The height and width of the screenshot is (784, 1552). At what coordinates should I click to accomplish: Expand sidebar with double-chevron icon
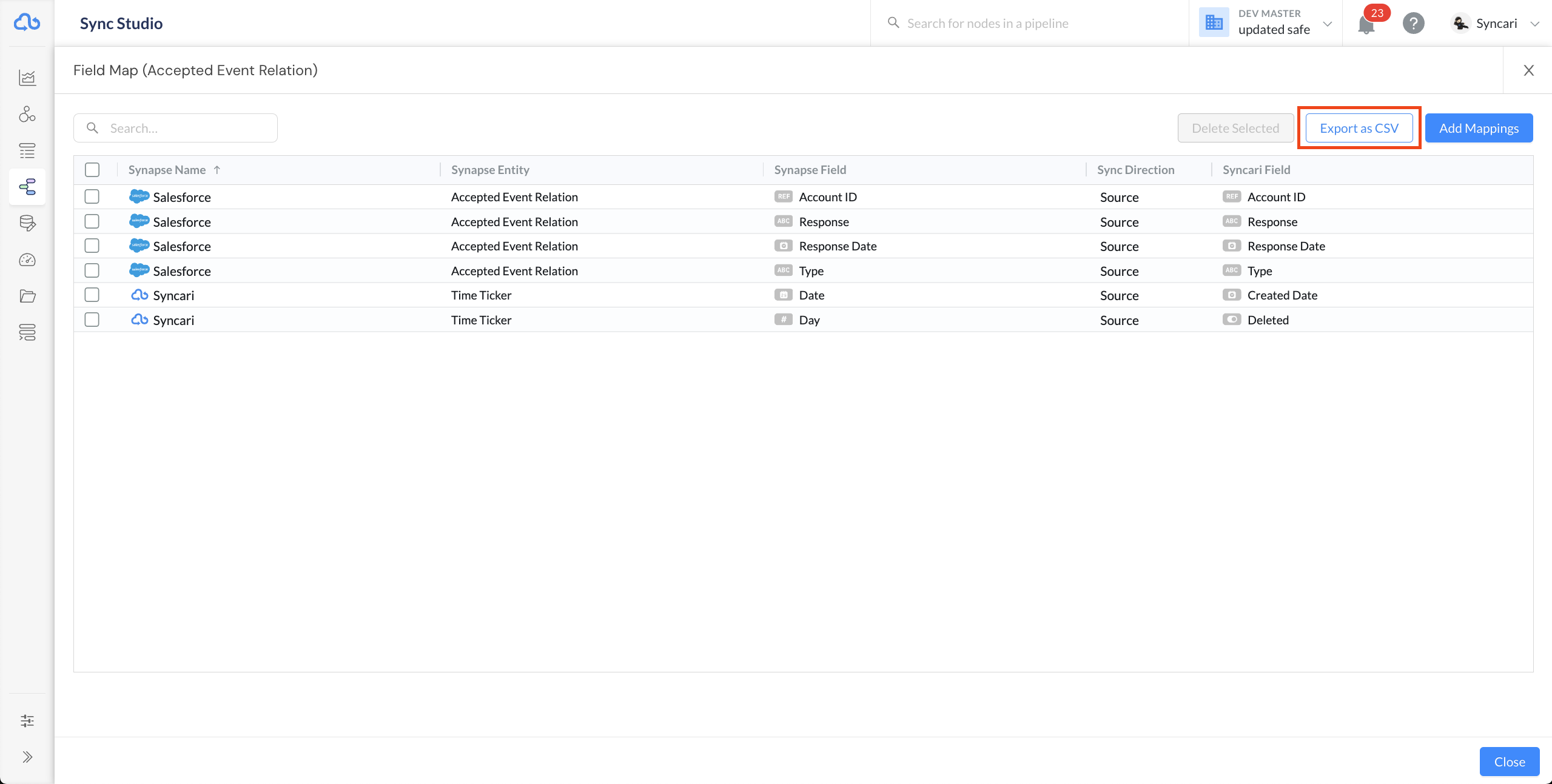point(27,757)
